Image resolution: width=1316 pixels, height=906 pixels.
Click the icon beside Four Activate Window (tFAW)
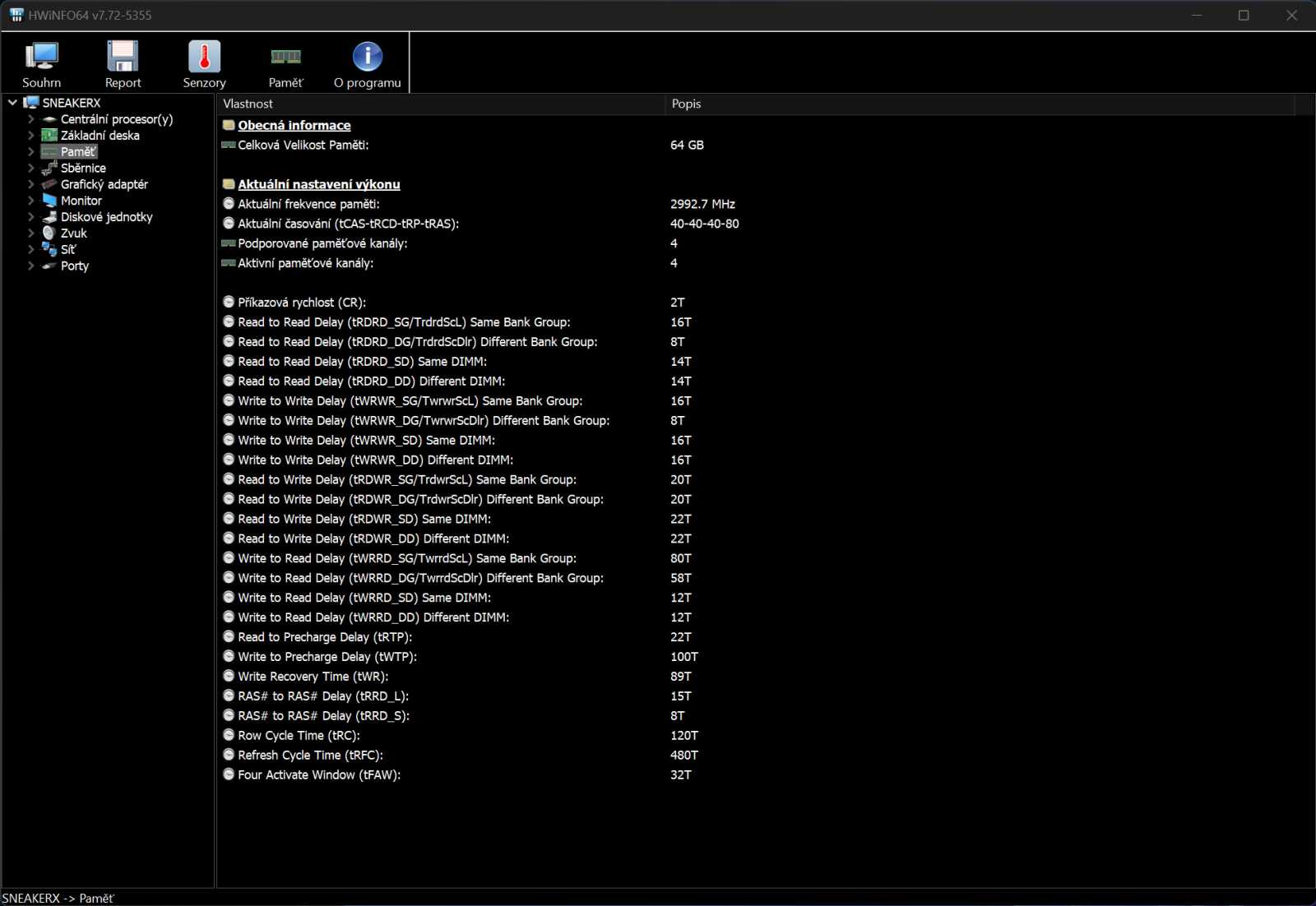[229, 774]
